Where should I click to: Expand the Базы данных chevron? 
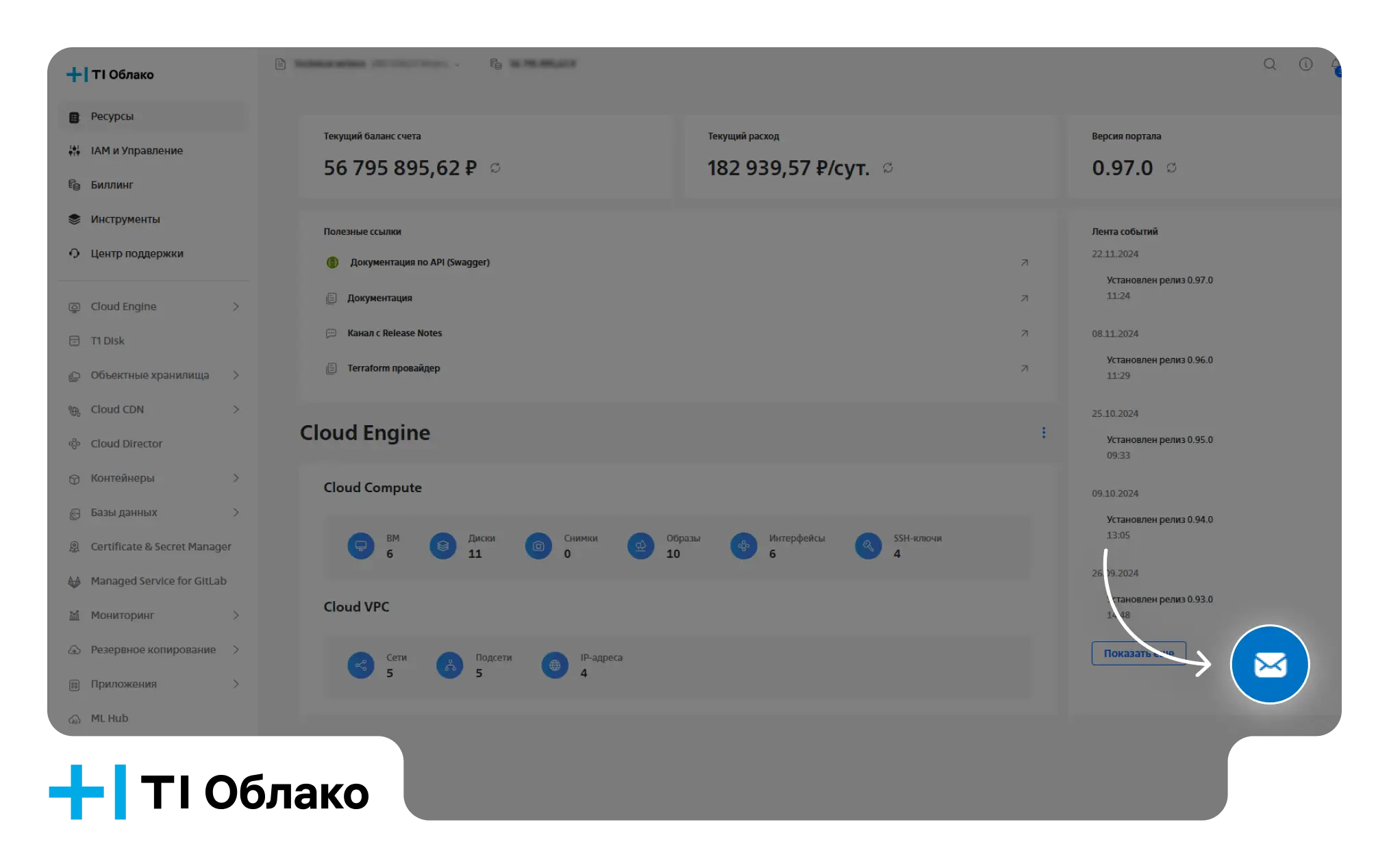point(236,512)
